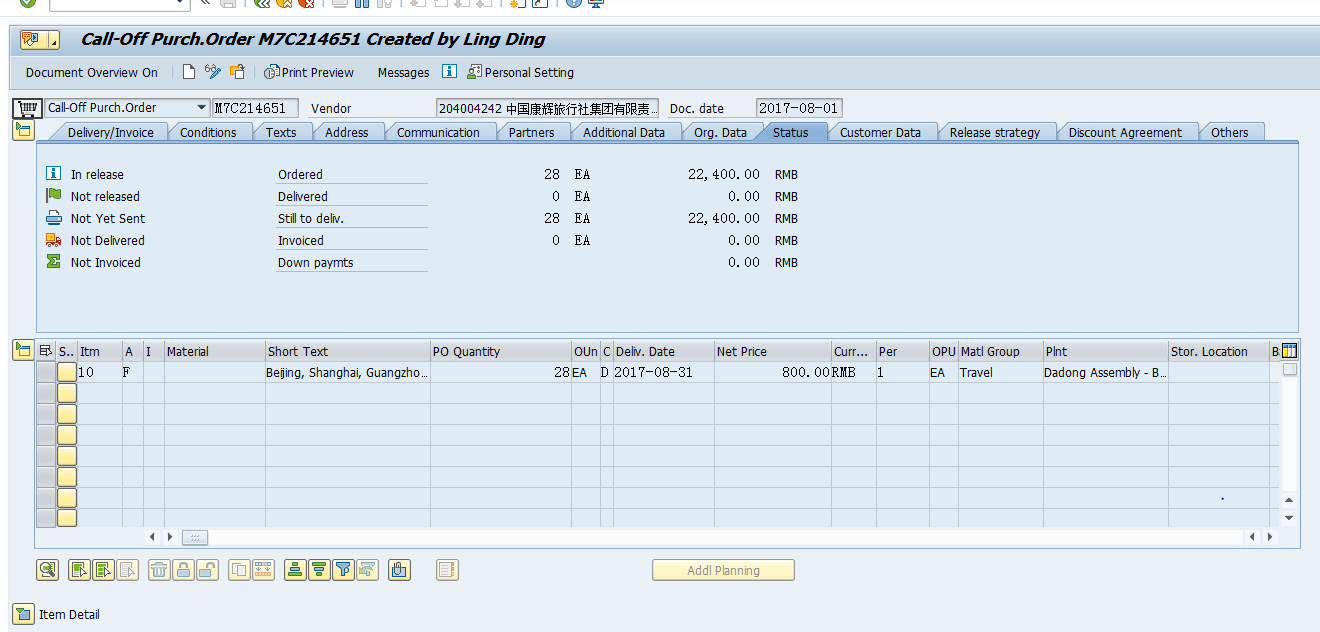The width and height of the screenshot is (1320, 632).
Task: Click the attachment paperclip icon below grid
Action: pyautogui.click(x=399, y=570)
